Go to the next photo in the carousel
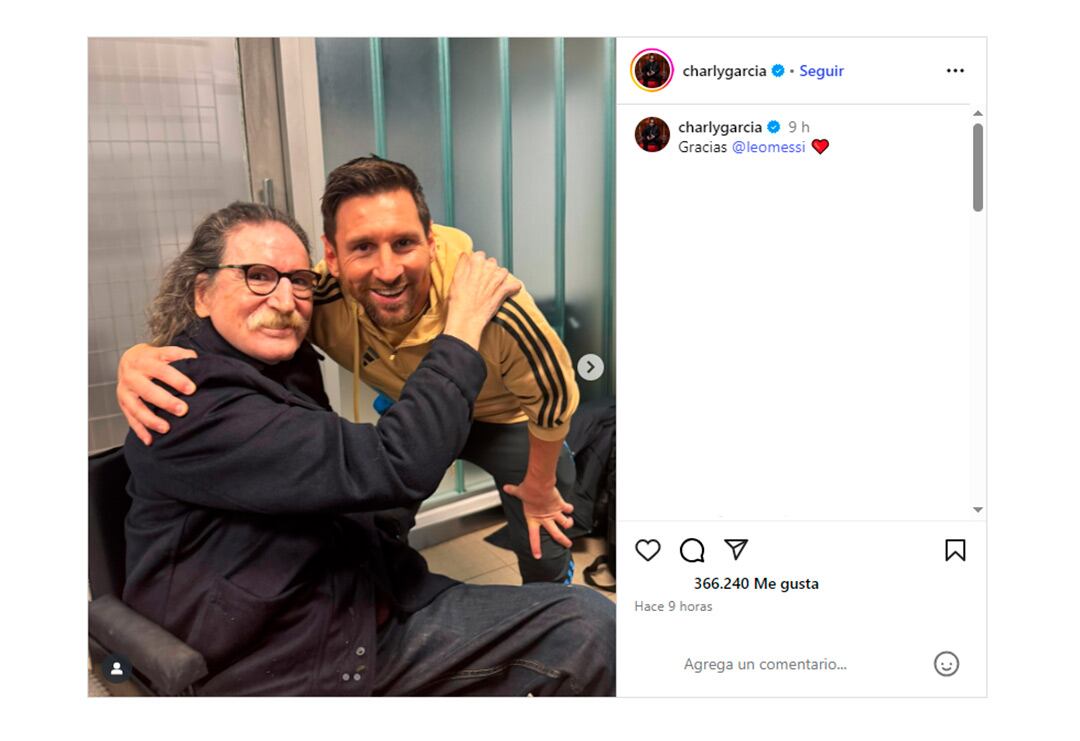 coord(590,367)
